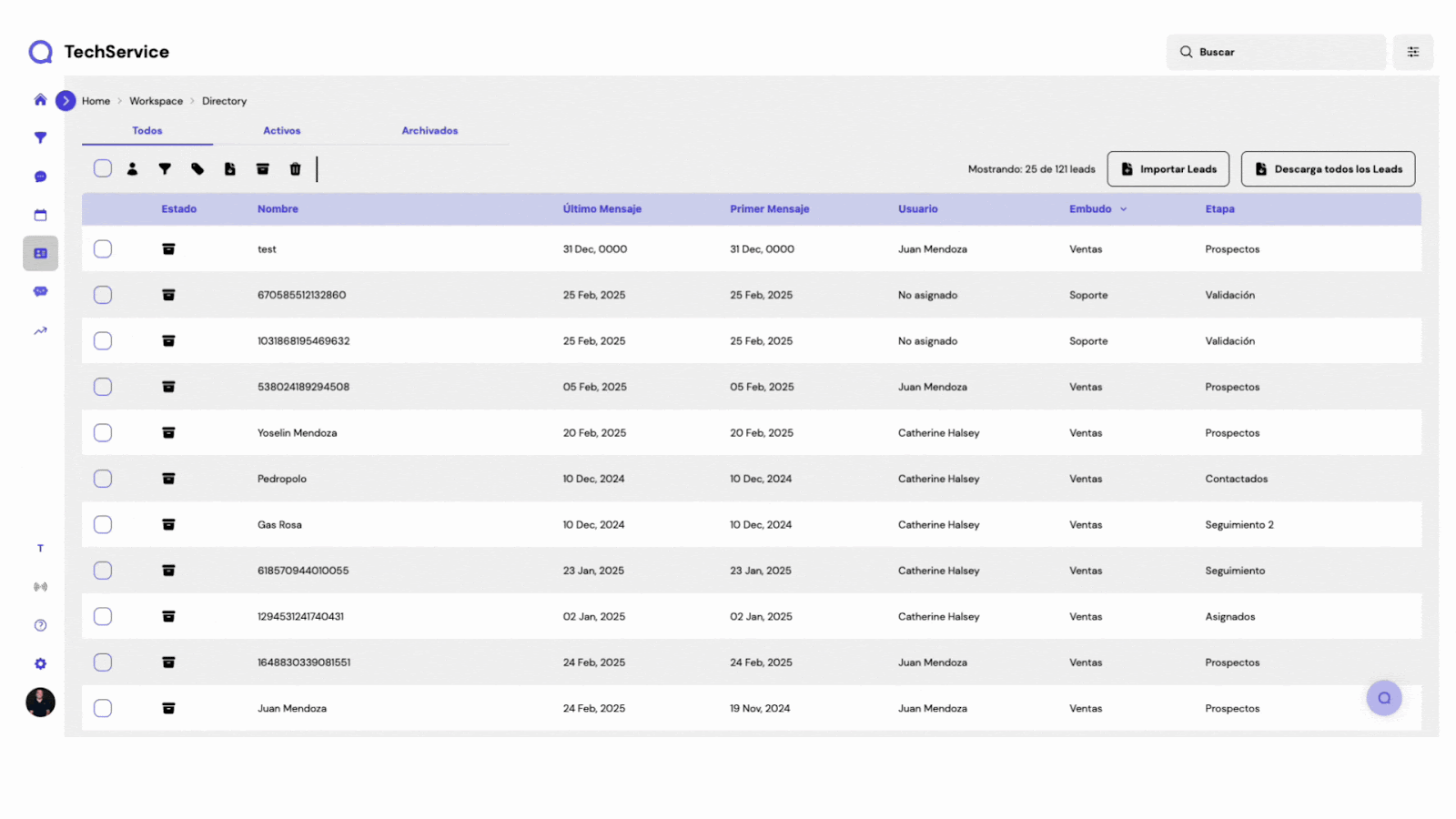
Task: Click the Importar Leads button
Action: click(x=1168, y=169)
